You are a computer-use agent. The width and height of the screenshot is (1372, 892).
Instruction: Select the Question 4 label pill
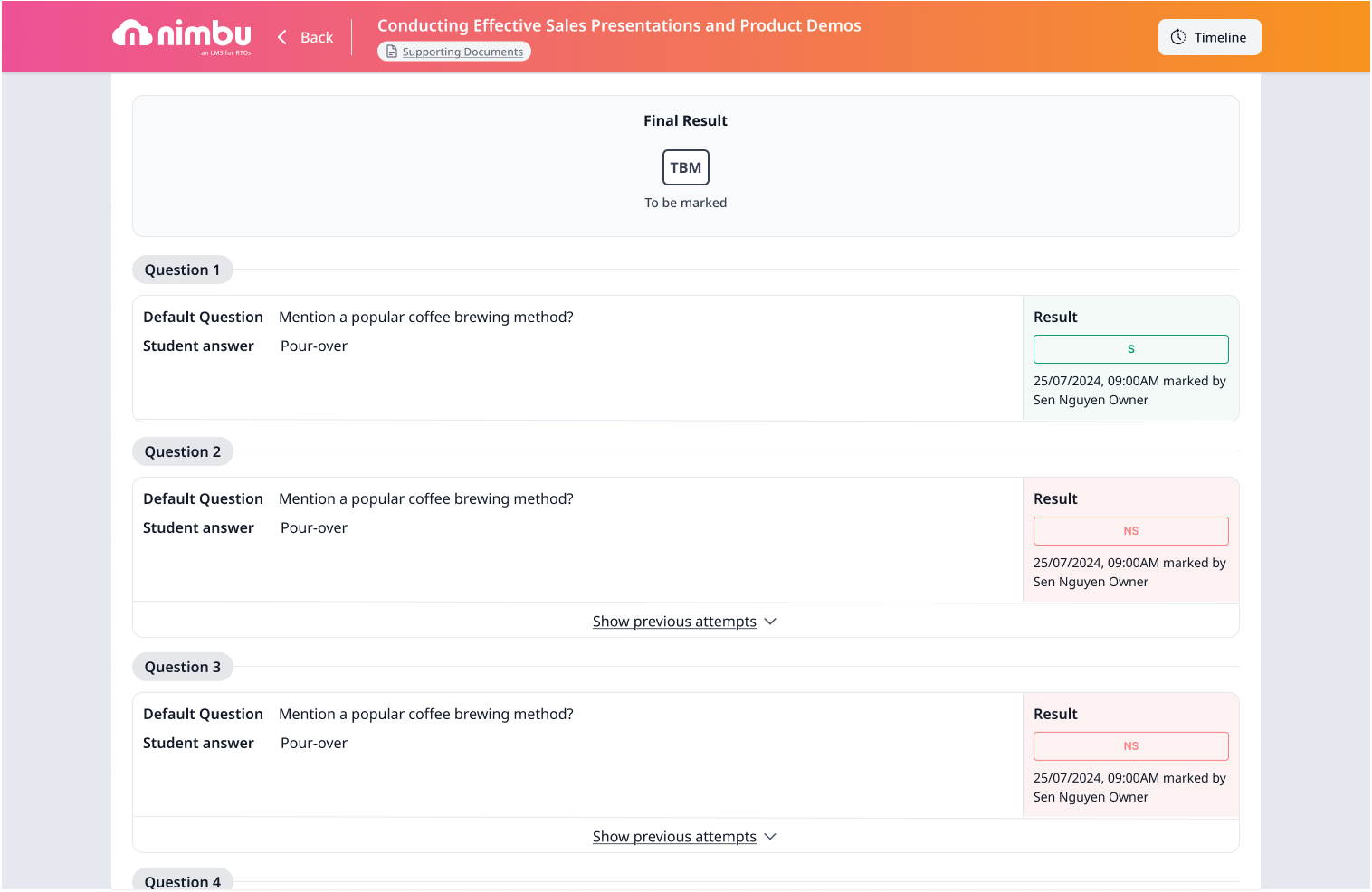pyautogui.click(x=183, y=881)
